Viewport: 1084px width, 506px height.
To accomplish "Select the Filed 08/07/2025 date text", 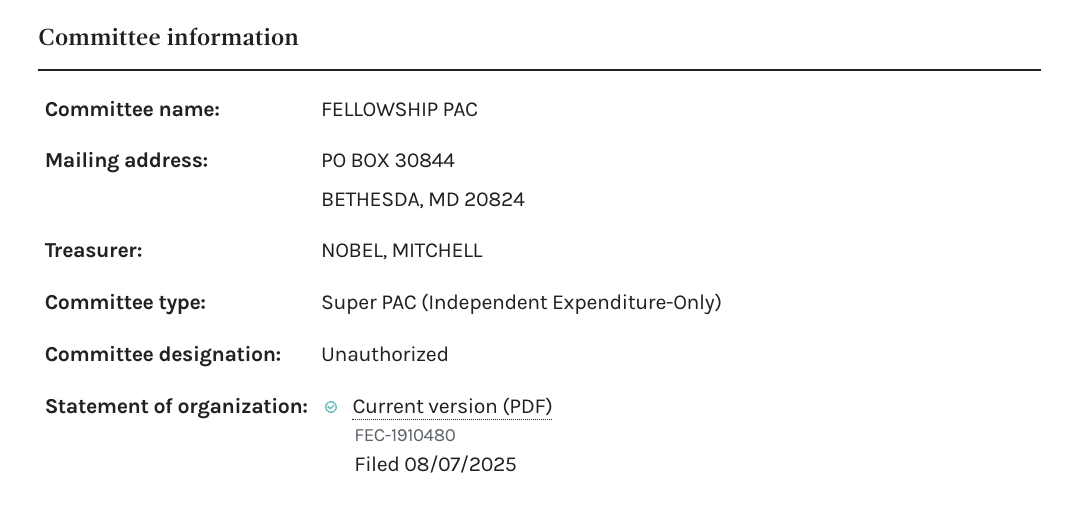I will (x=435, y=465).
